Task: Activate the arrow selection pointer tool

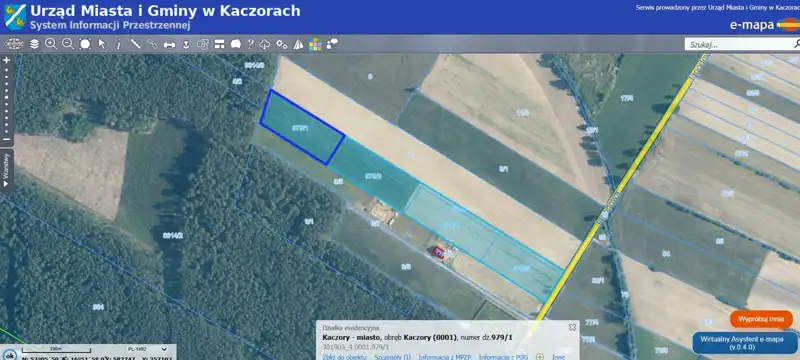Action: point(102,44)
